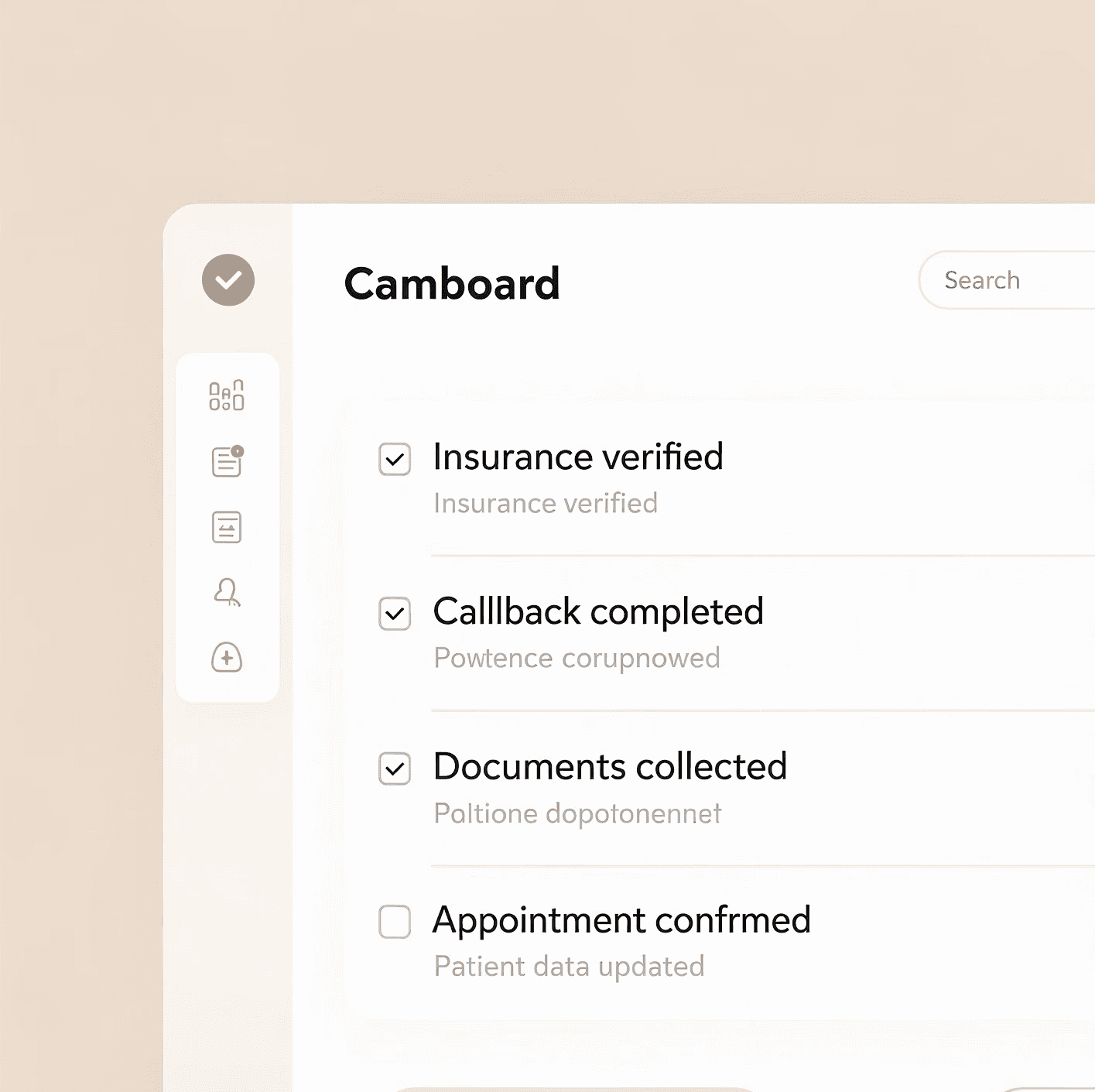
Task: Uncheck the Insurance verified checkbox
Action: (395, 459)
